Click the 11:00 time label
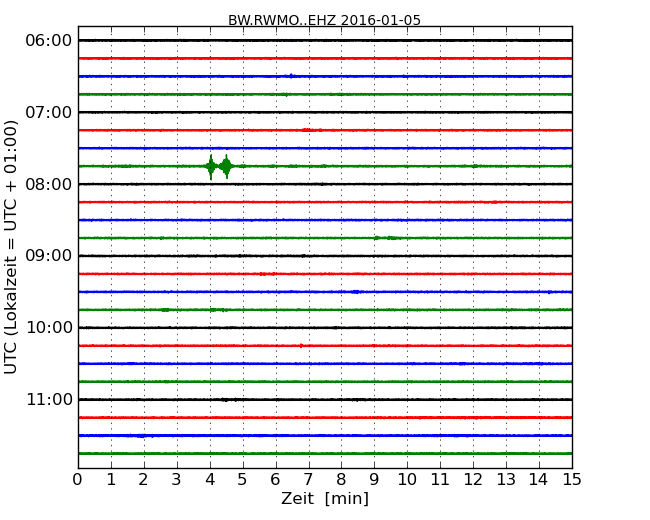The height and width of the screenshot is (520, 650). (x=49, y=399)
